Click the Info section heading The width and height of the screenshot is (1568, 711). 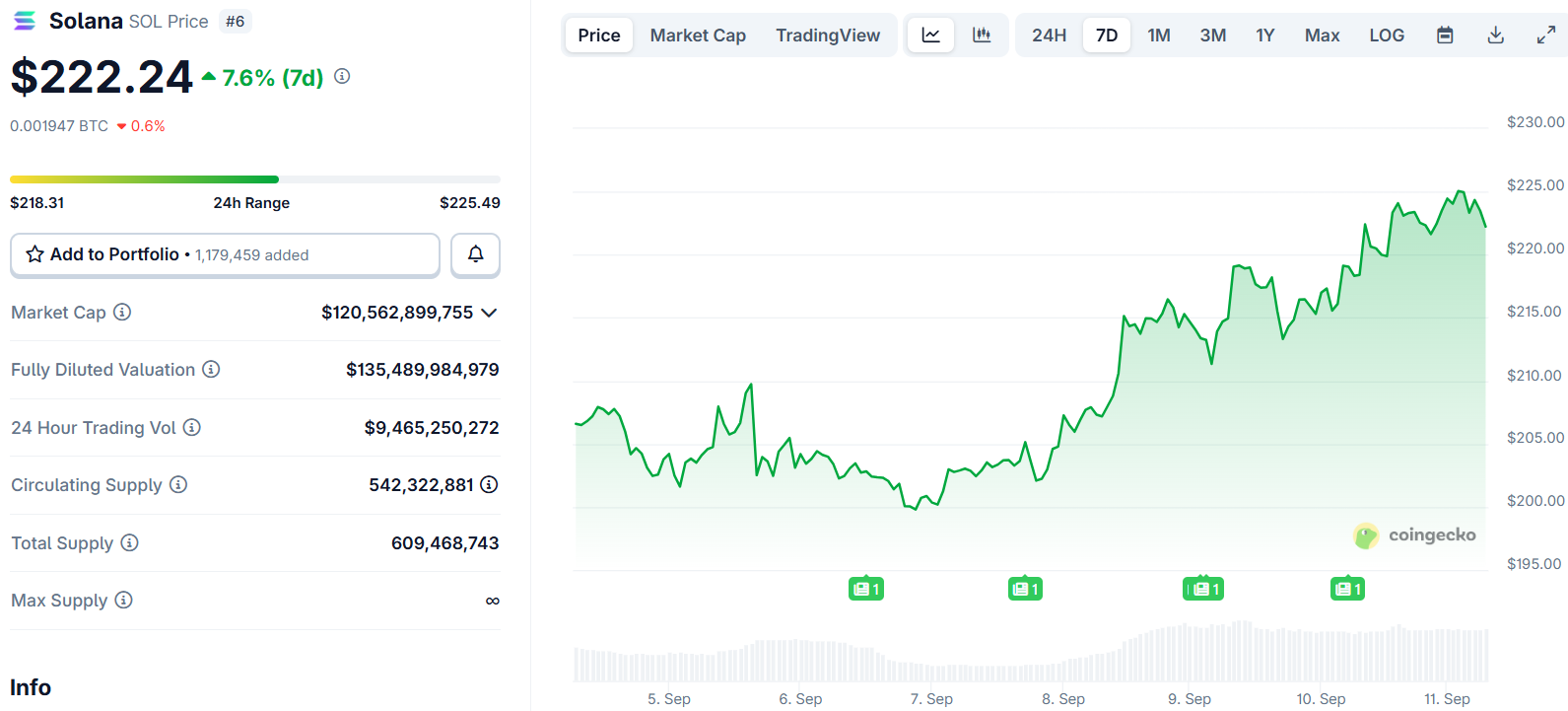(x=31, y=687)
